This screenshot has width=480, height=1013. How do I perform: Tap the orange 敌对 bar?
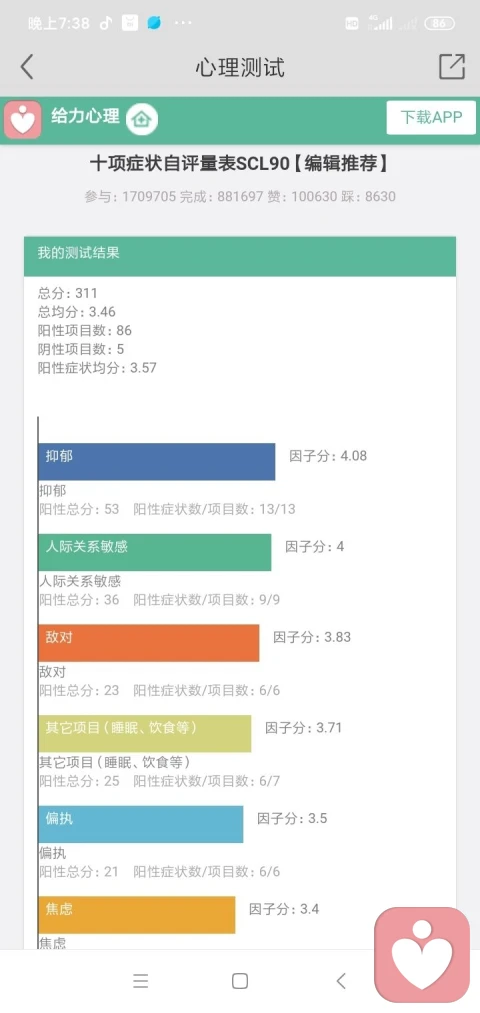149,643
